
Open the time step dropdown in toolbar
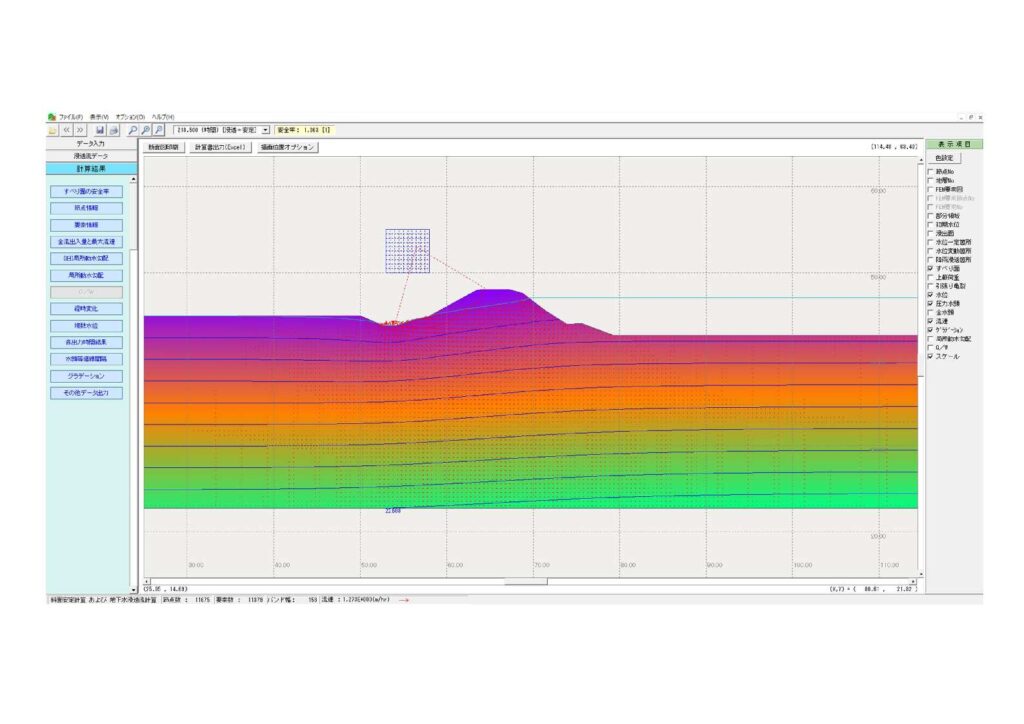(265, 130)
